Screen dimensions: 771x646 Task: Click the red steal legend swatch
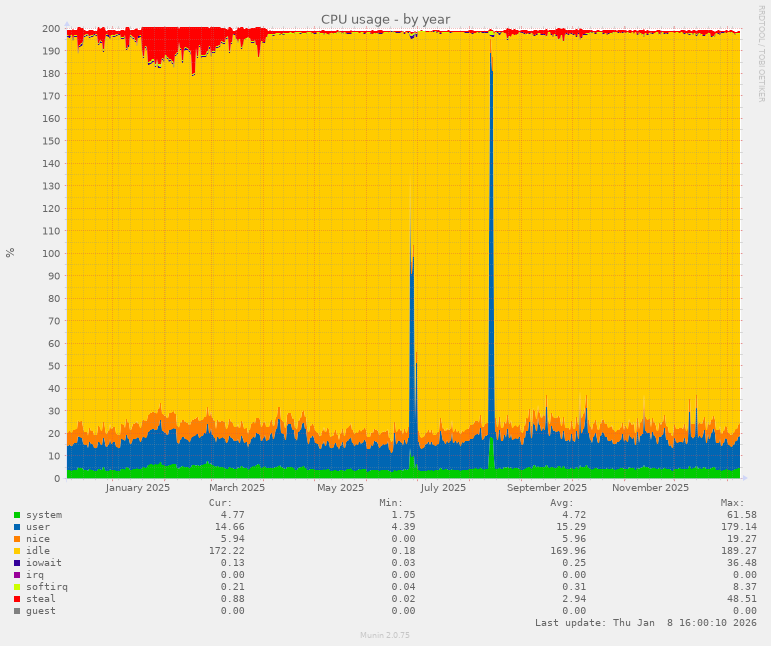pos(17,599)
